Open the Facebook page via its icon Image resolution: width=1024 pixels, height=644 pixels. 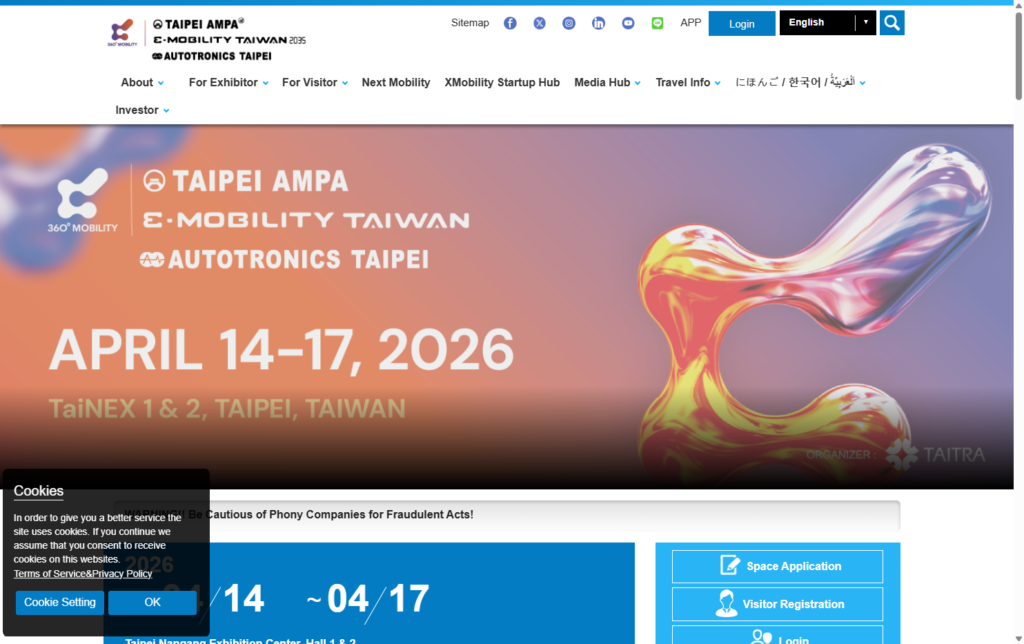click(x=509, y=22)
